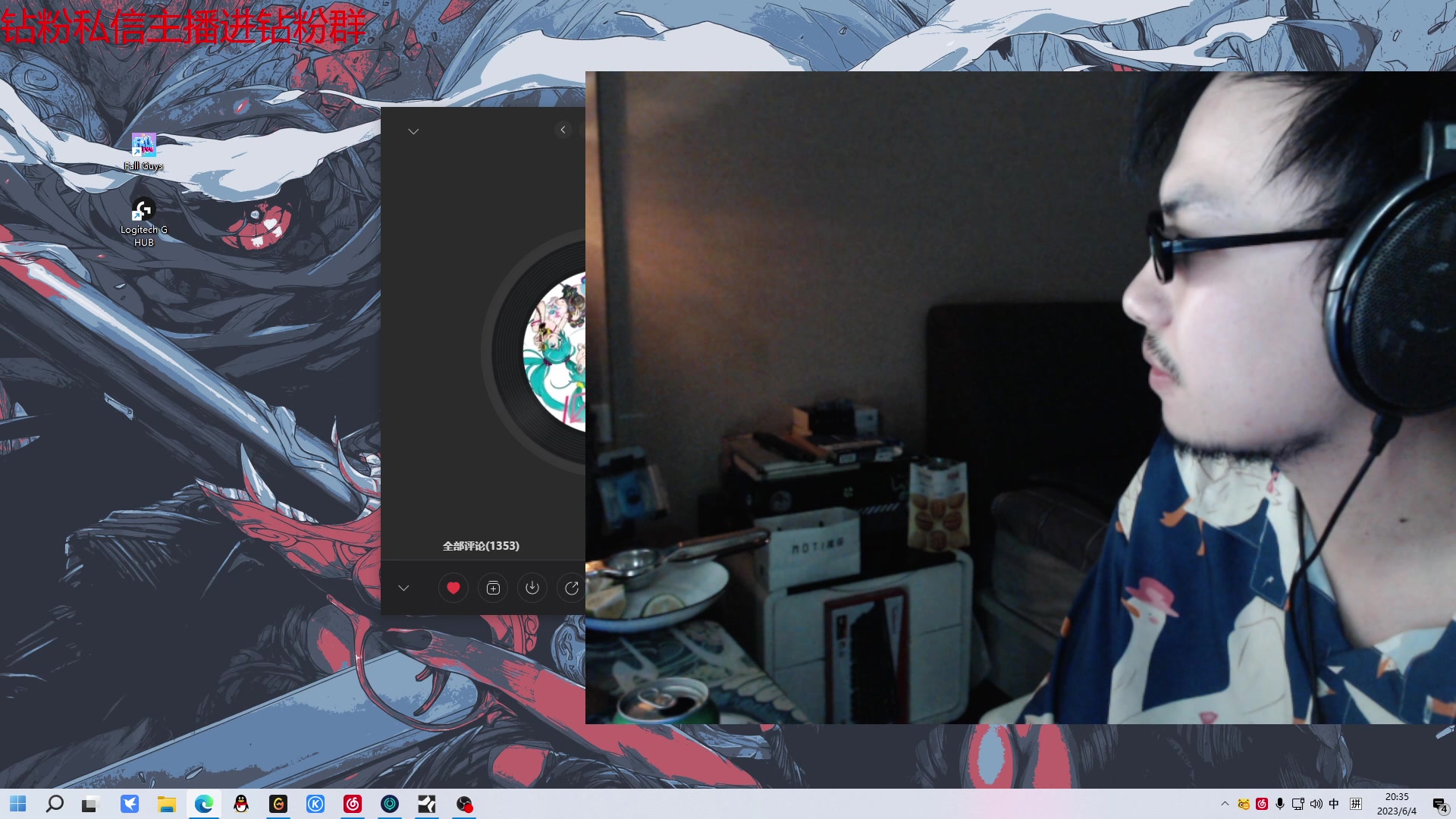This screenshot has width=1456, height=819.
Task: Unlike the song with the red heart
Action: tap(453, 588)
